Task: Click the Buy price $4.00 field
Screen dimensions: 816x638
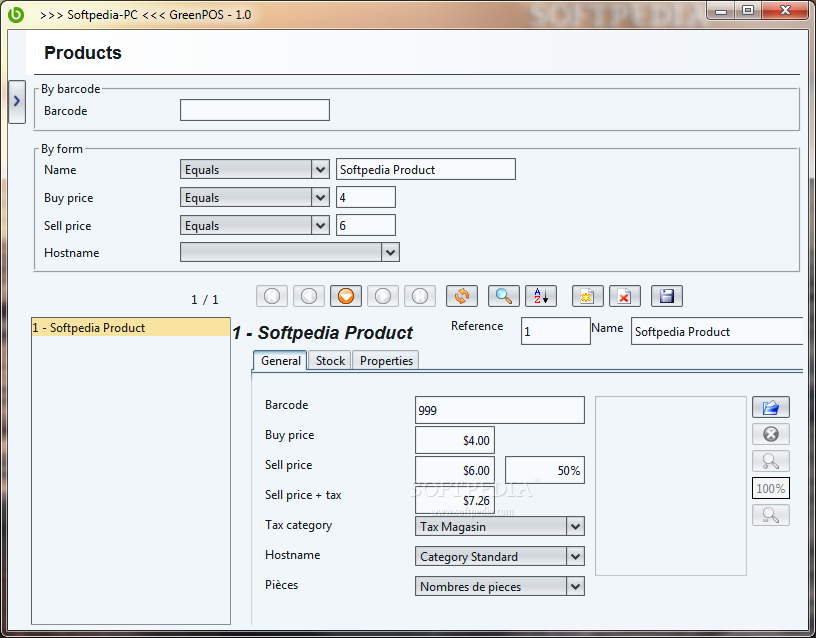Action: pyautogui.click(x=455, y=440)
